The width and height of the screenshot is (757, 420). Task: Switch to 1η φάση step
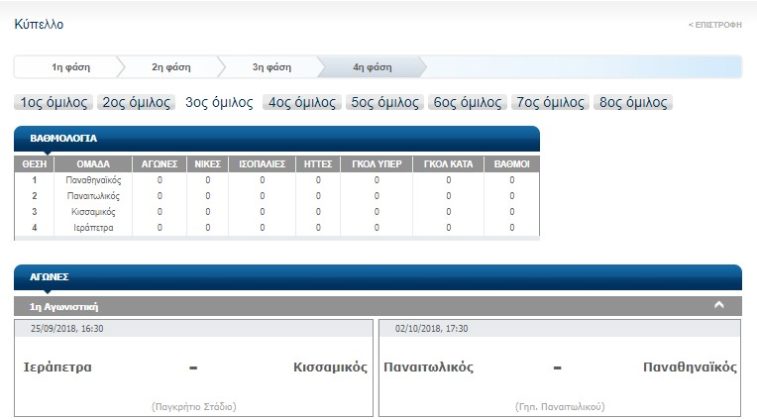70,67
